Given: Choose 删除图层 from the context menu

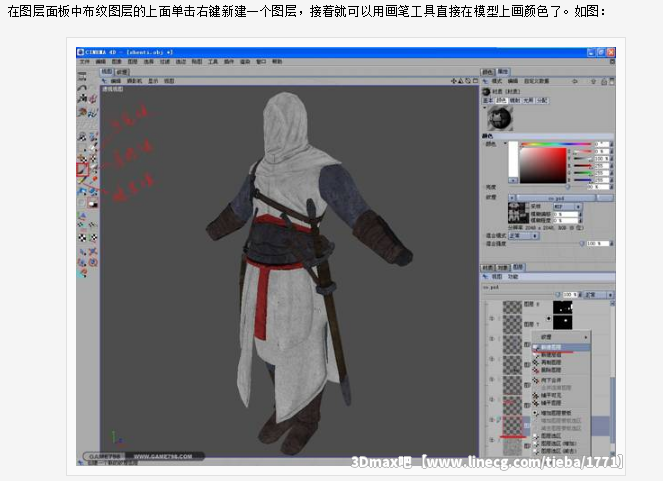Looking at the screenshot, I should (561, 370).
